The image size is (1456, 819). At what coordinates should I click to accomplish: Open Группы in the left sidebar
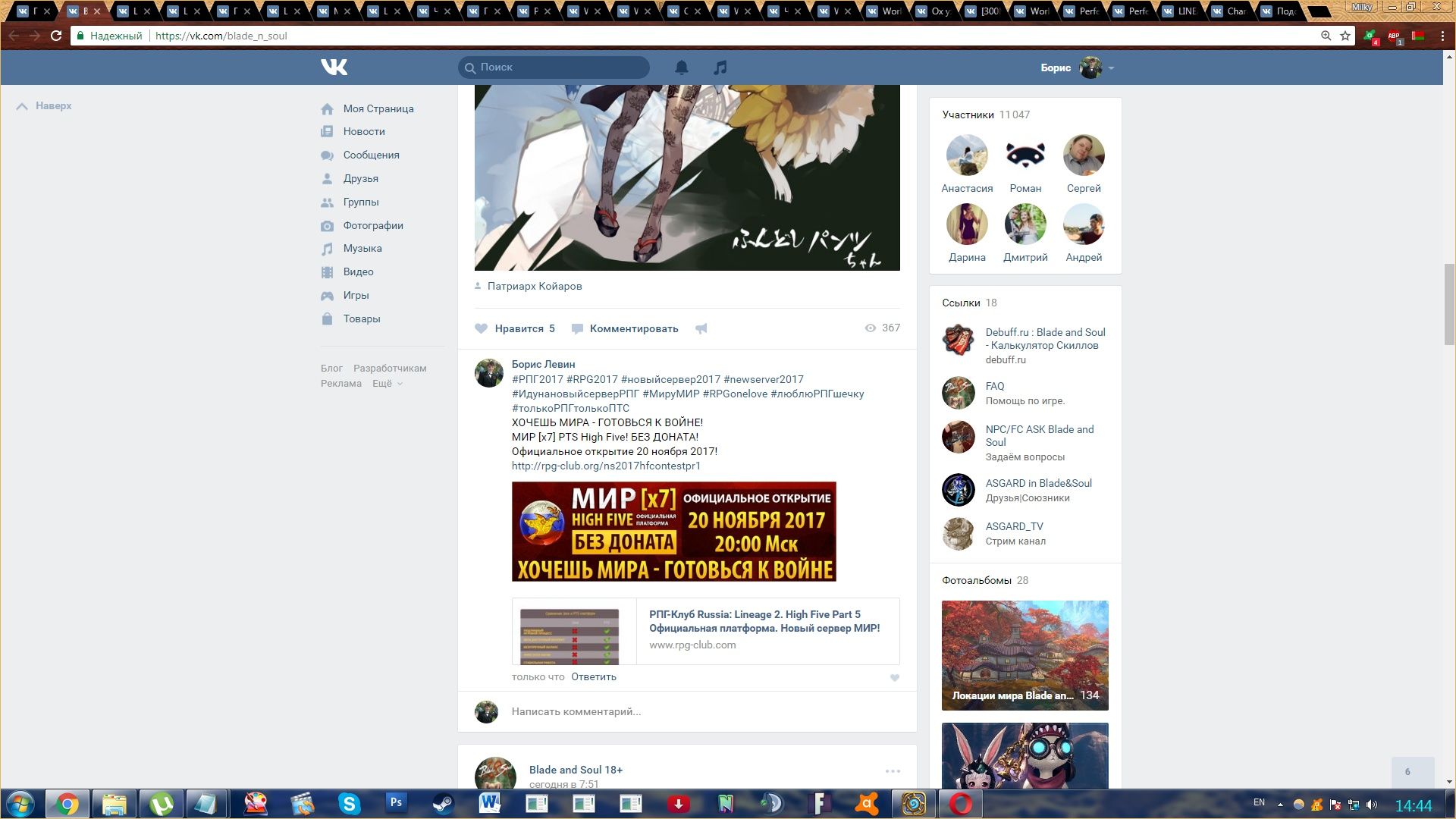click(360, 202)
